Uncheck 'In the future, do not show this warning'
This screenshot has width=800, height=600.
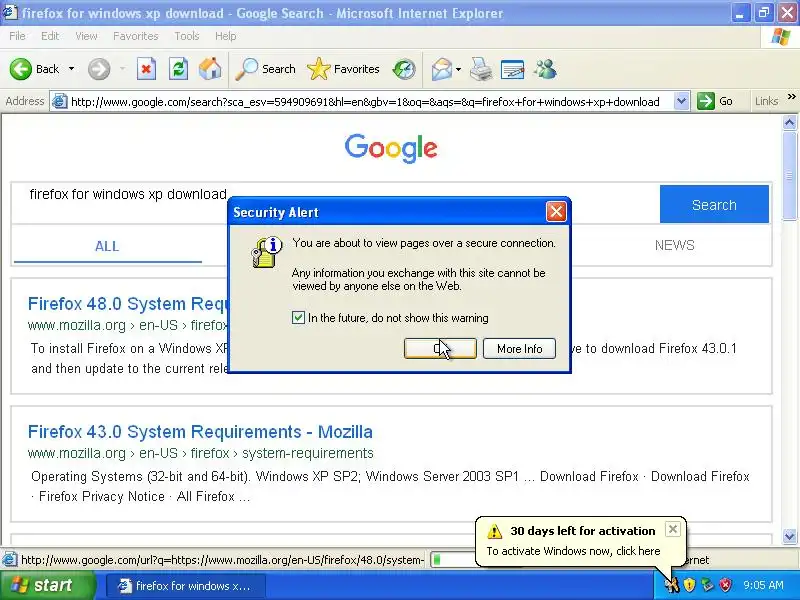pyautogui.click(x=298, y=318)
